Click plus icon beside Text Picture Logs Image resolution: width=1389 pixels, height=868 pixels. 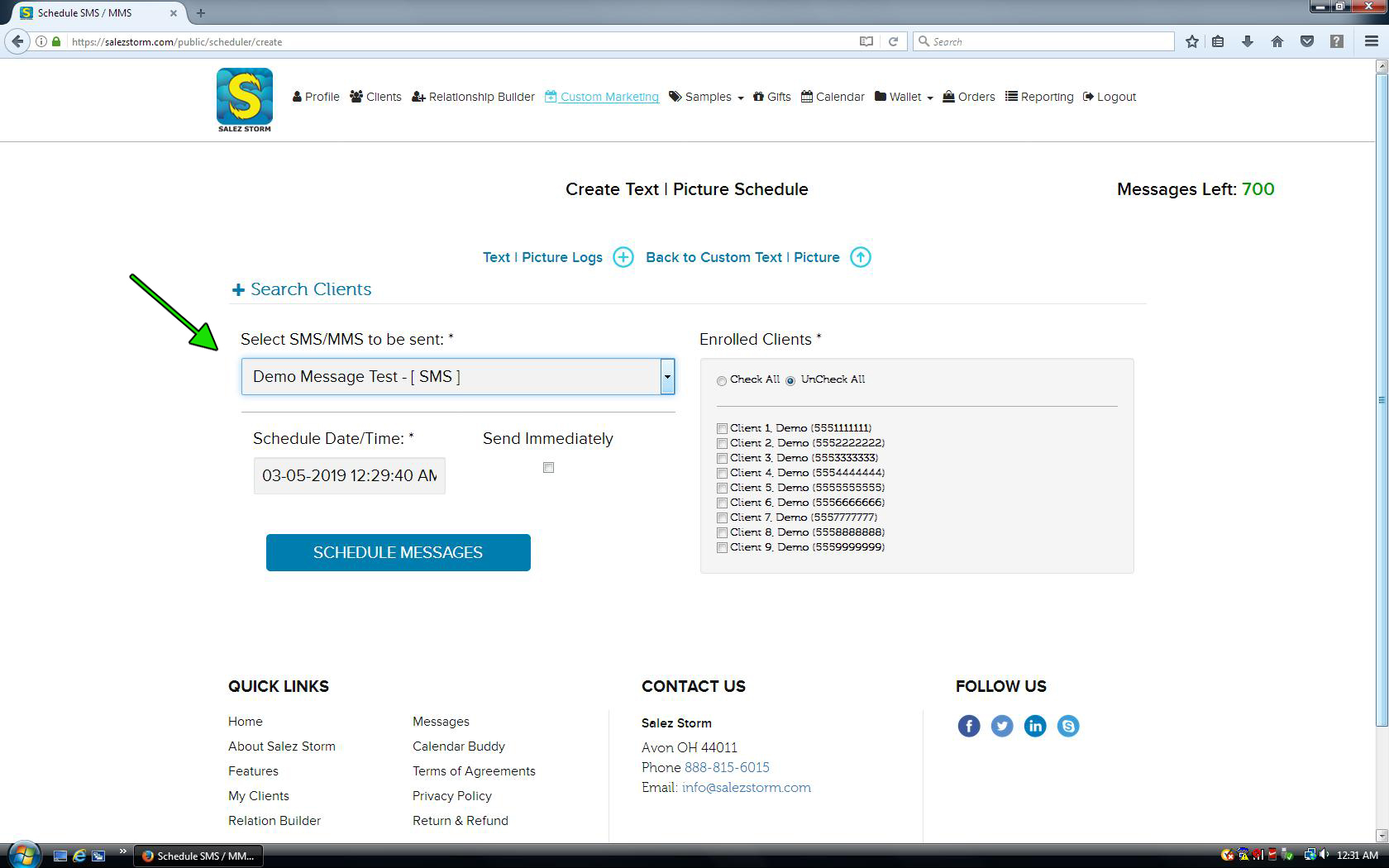[623, 257]
